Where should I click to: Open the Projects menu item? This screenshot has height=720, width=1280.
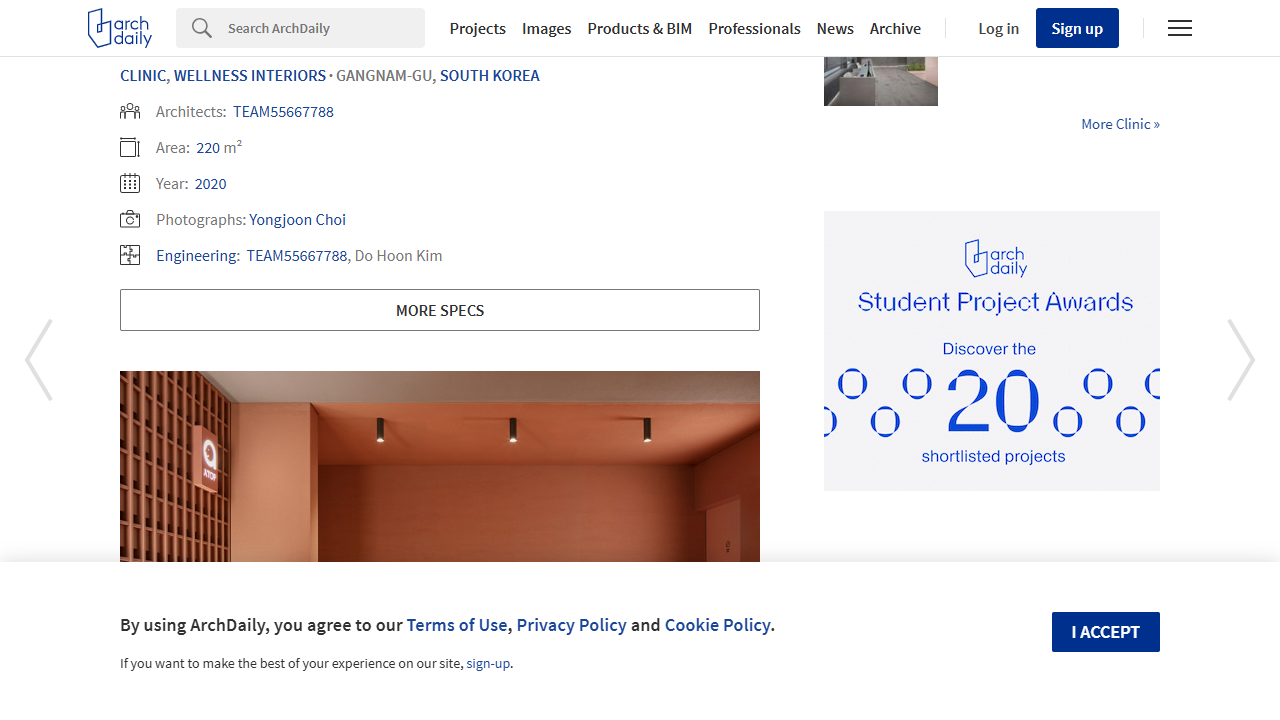pyautogui.click(x=477, y=28)
